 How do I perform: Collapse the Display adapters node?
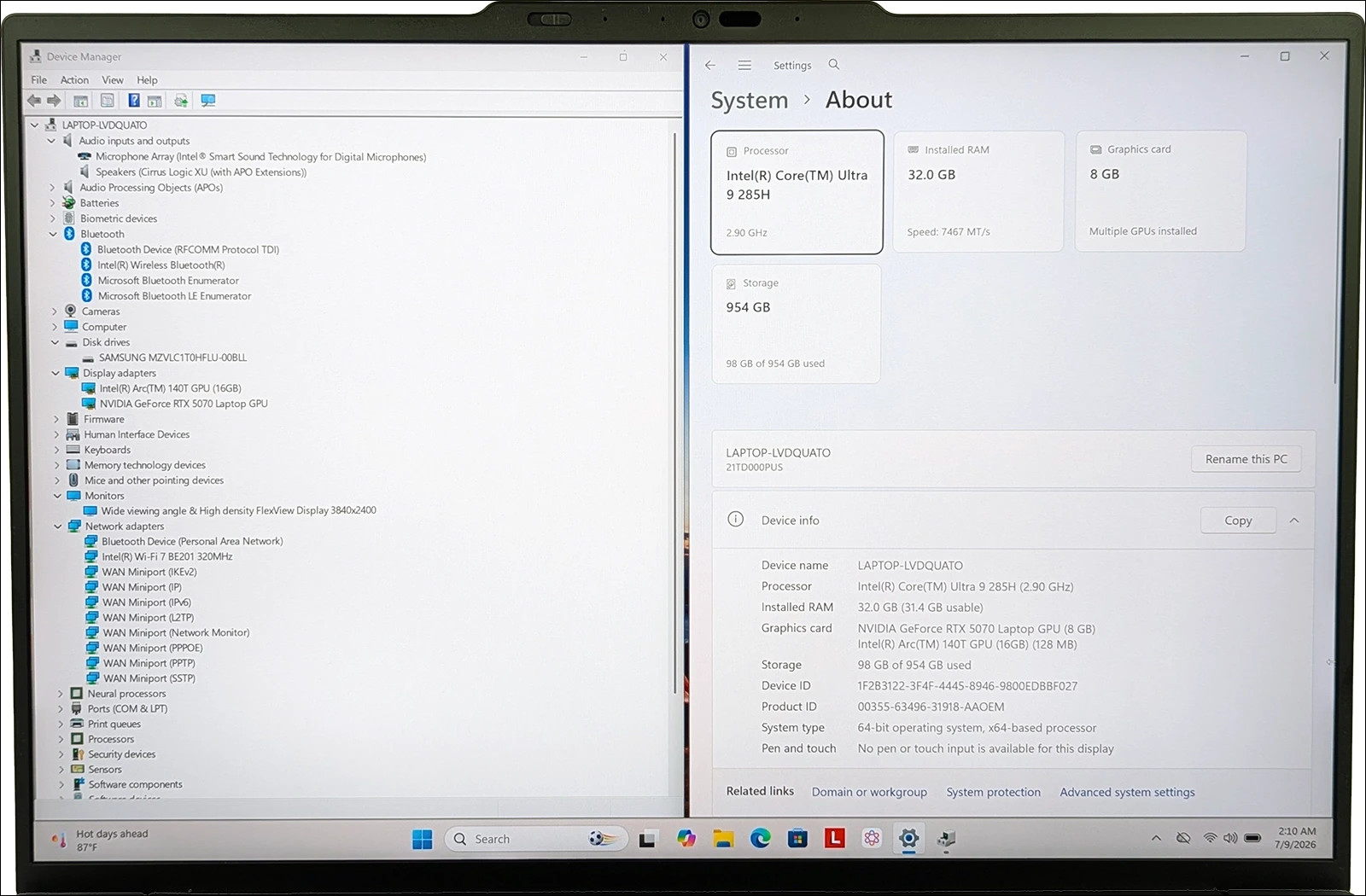click(55, 373)
